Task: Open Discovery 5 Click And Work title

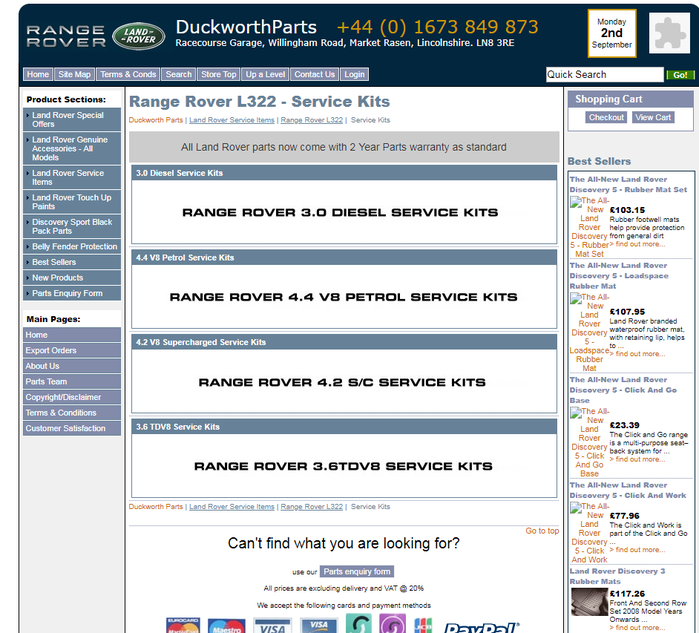Action: click(628, 490)
